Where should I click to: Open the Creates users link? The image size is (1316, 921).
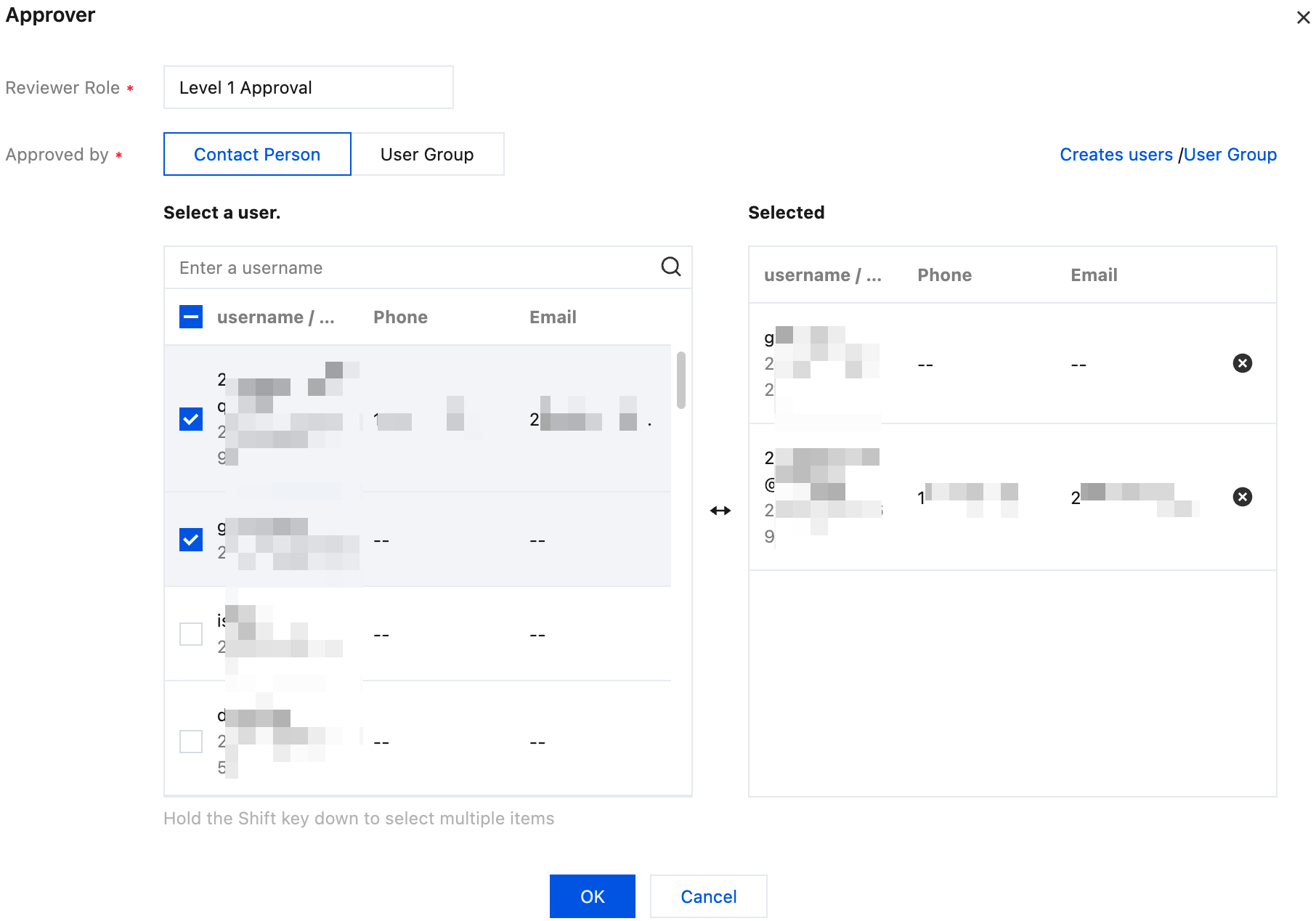pos(1116,155)
